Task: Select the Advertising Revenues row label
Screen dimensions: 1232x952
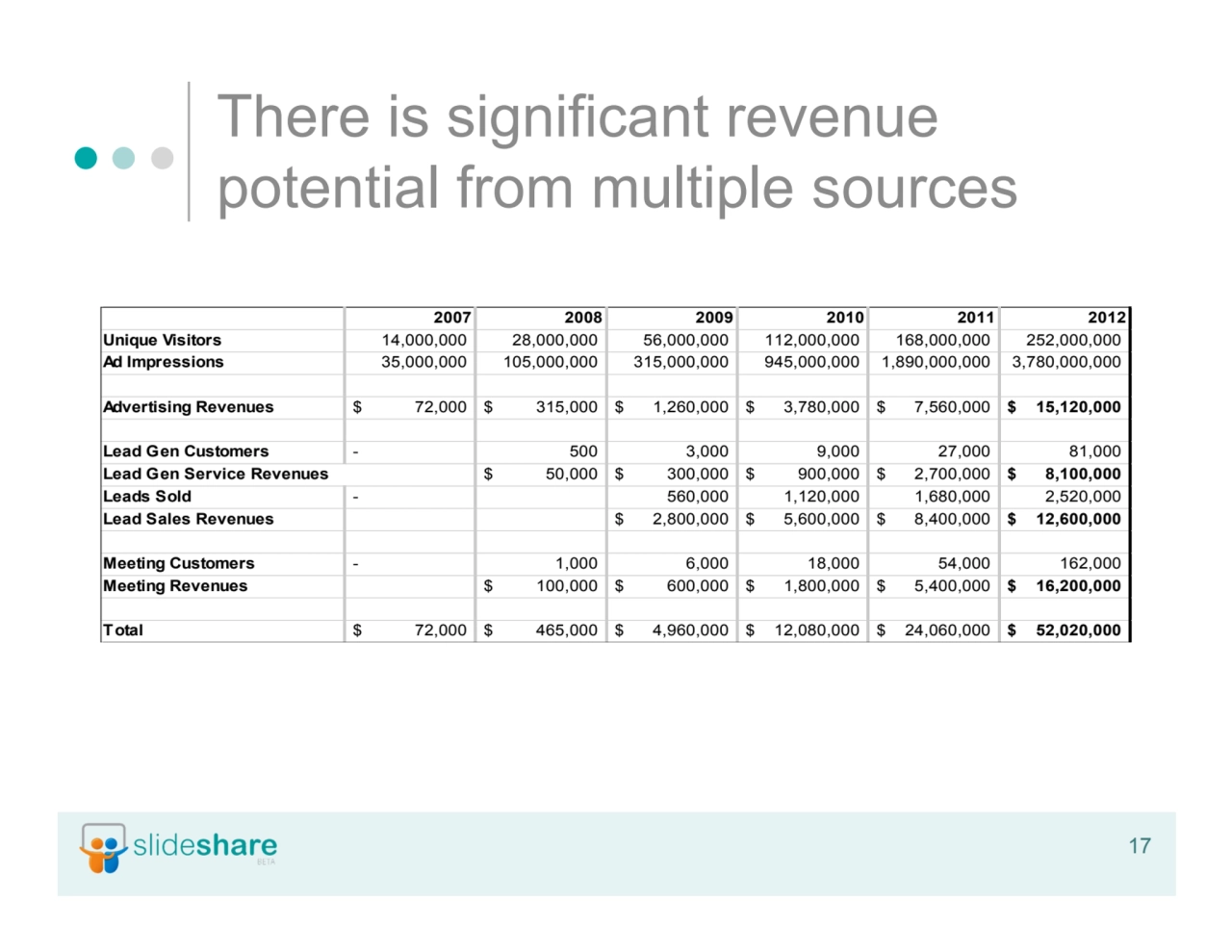Action: (188, 407)
